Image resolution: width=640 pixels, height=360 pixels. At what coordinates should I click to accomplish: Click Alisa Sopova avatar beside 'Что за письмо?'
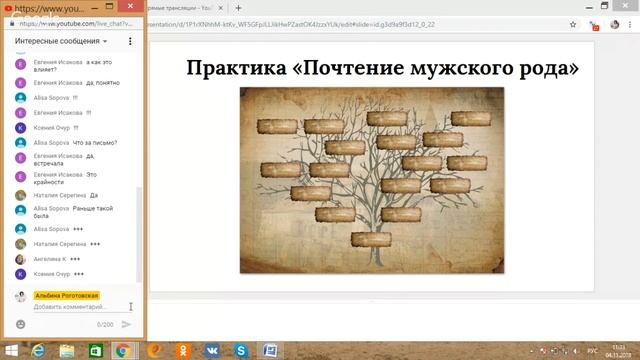(20, 142)
